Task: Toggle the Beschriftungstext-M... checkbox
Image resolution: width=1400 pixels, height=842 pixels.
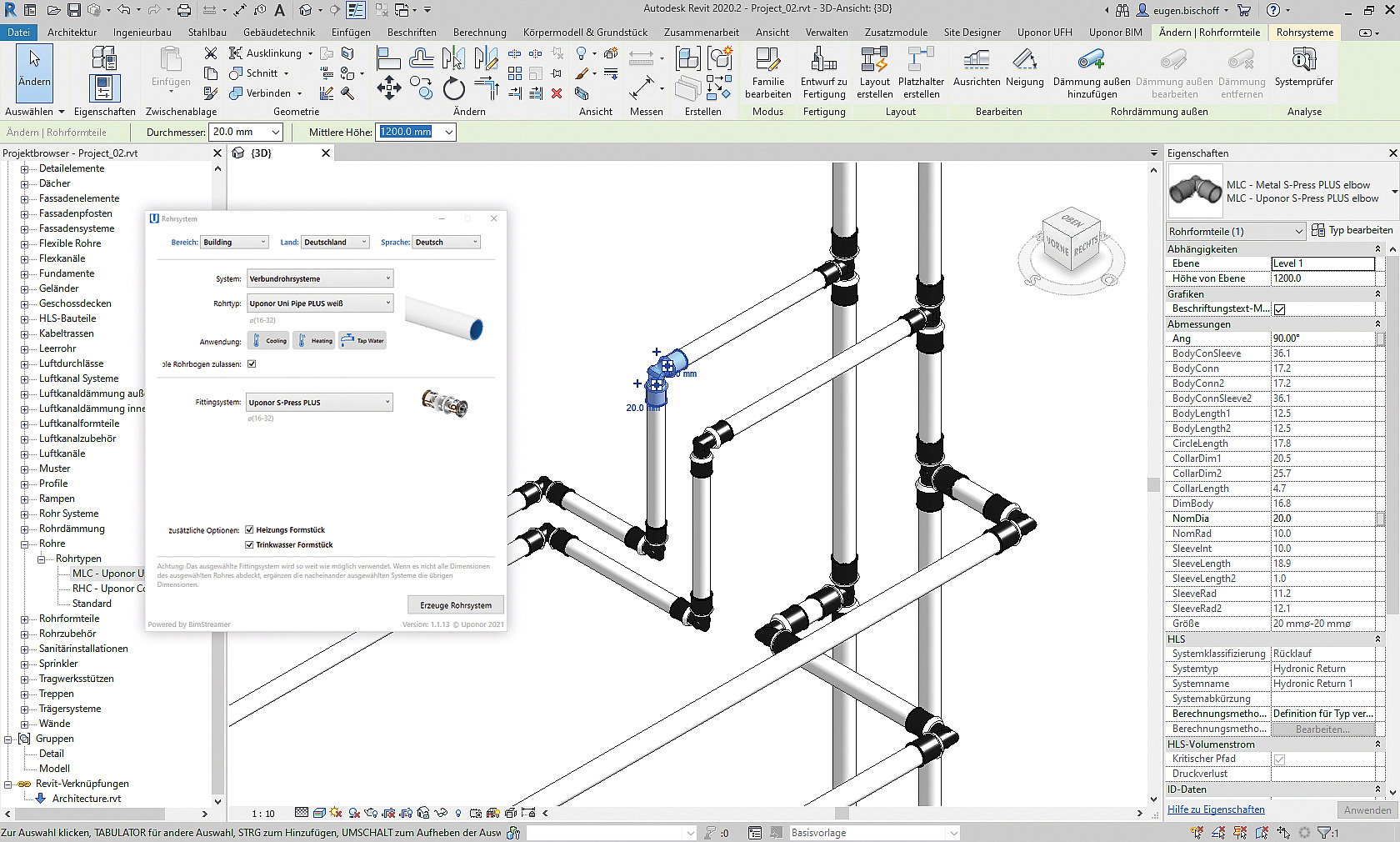Action: pyautogui.click(x=1279, y=309)
